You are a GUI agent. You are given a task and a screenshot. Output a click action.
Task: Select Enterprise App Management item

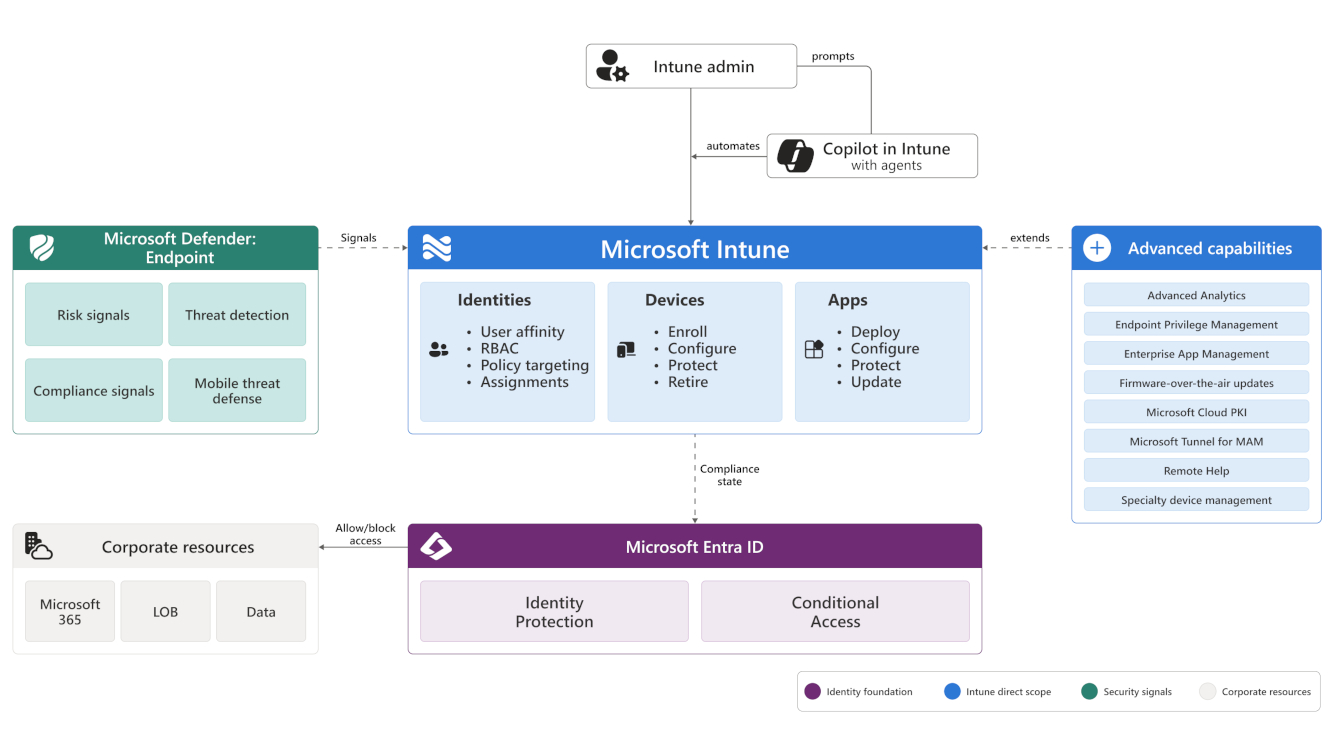[x=1196, y=353]
